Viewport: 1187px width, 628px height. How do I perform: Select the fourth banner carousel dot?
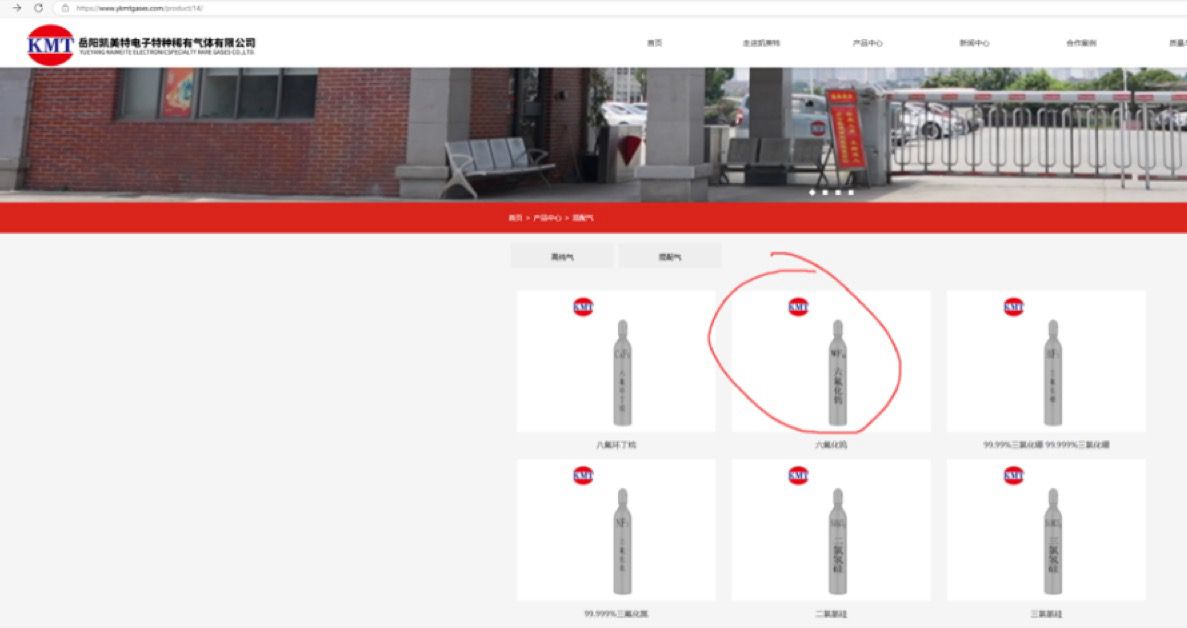tap(851, 192)
